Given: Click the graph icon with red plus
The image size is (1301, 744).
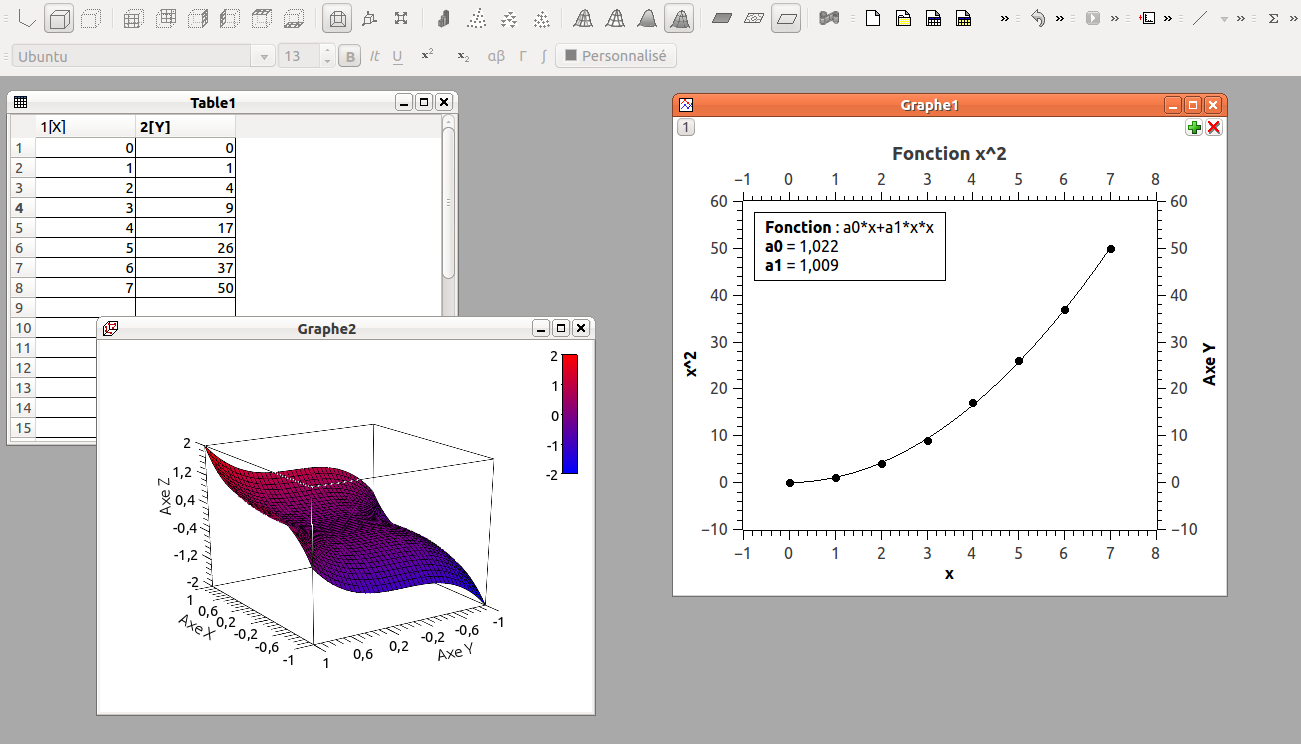Looking at the screenshot, I should coord(1148,18).
